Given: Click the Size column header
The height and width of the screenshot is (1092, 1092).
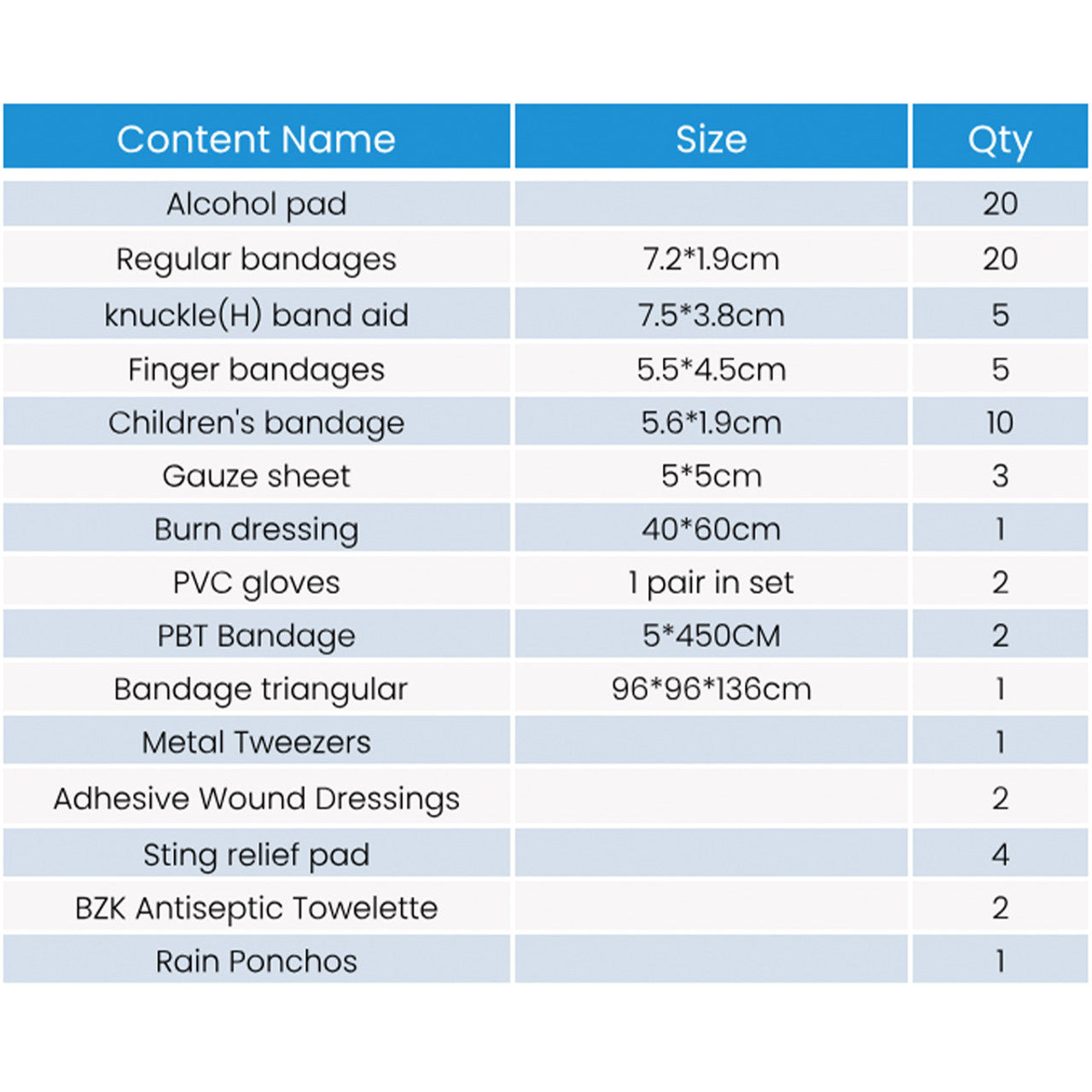Looking at the screenshot, I should click(x=711, y=136).
